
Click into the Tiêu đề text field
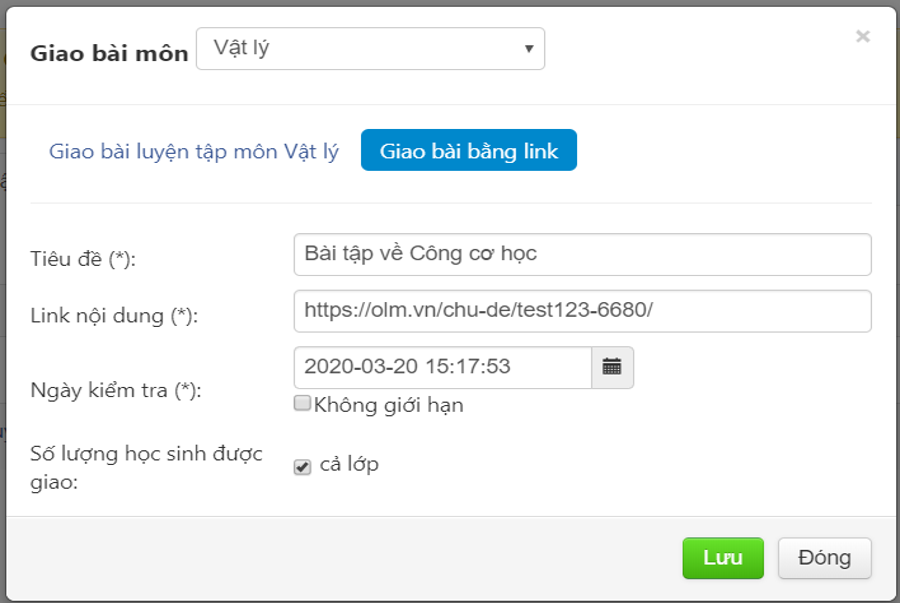coord(582,254)
